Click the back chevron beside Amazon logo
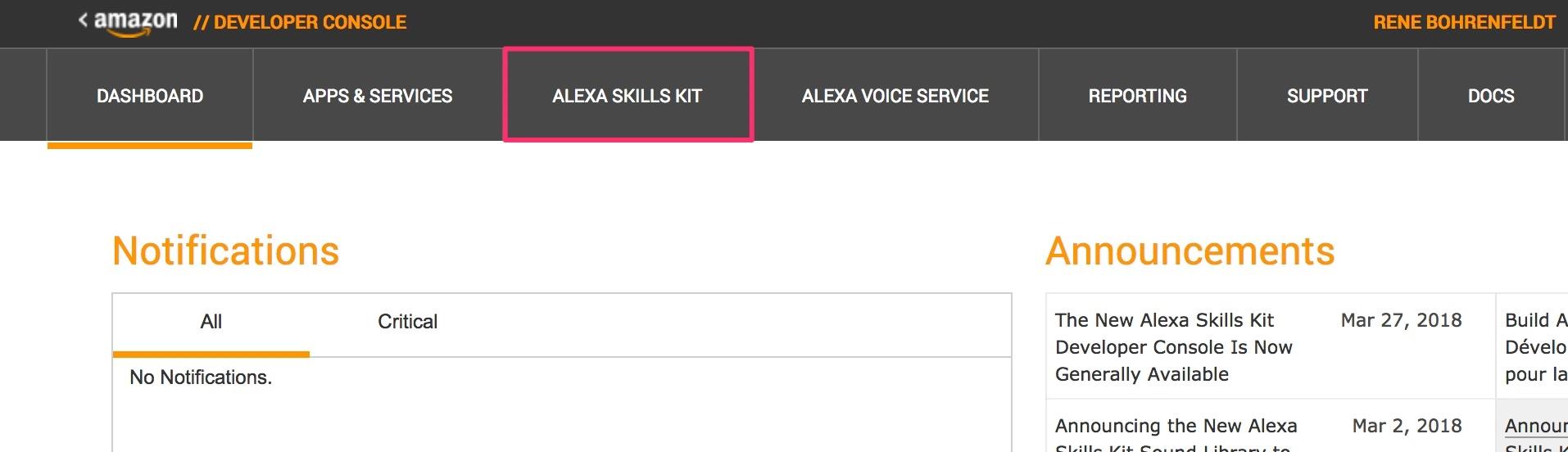This screenshot has height=452, width=1568. pyautogui.click(x=83, y=20)
